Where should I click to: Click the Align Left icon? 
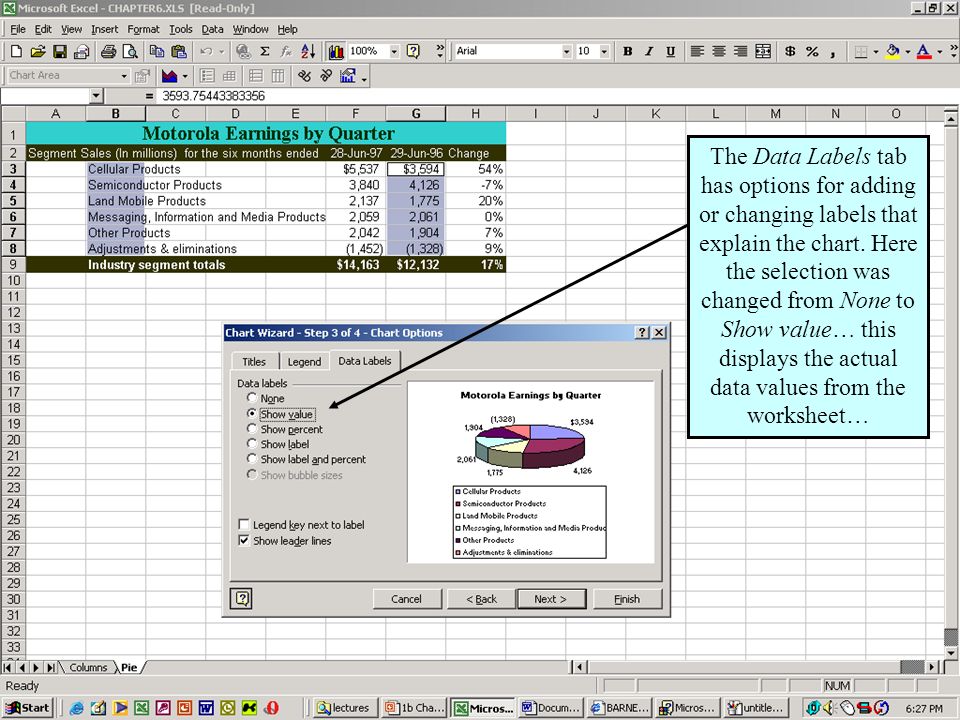[697, 52]
